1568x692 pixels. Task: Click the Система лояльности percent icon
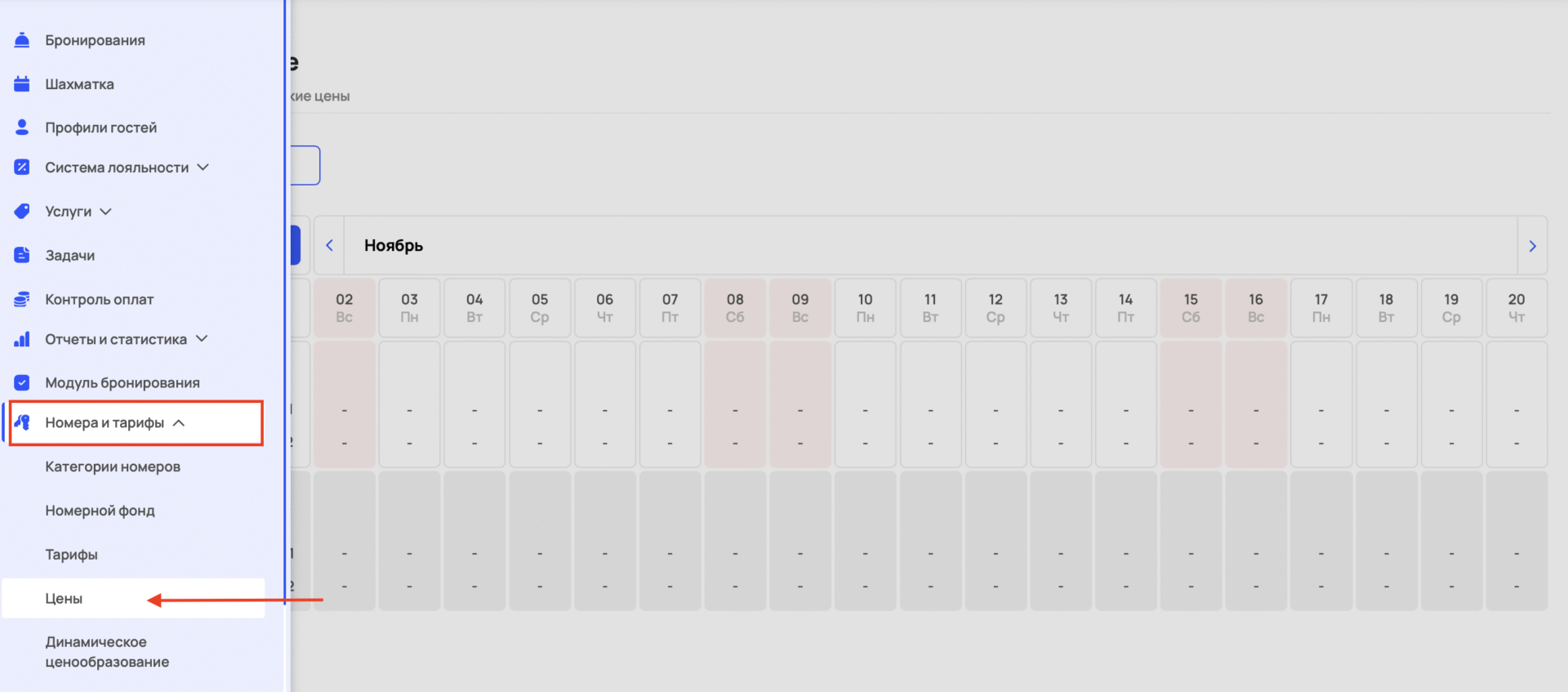[x=22, y=167]
